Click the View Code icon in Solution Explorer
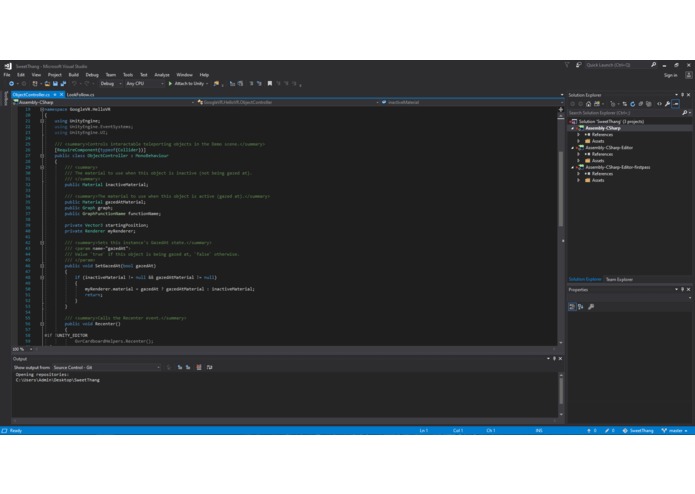The height and width of the screenshot is (494, 695). point(660,104)
